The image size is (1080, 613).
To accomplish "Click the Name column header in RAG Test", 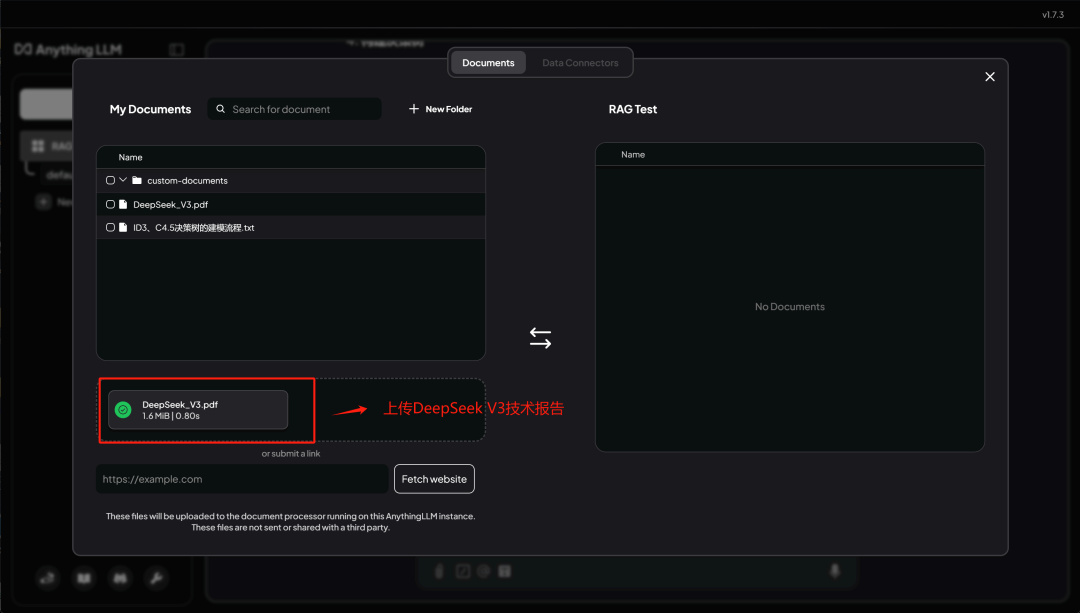I will (633, 154).
